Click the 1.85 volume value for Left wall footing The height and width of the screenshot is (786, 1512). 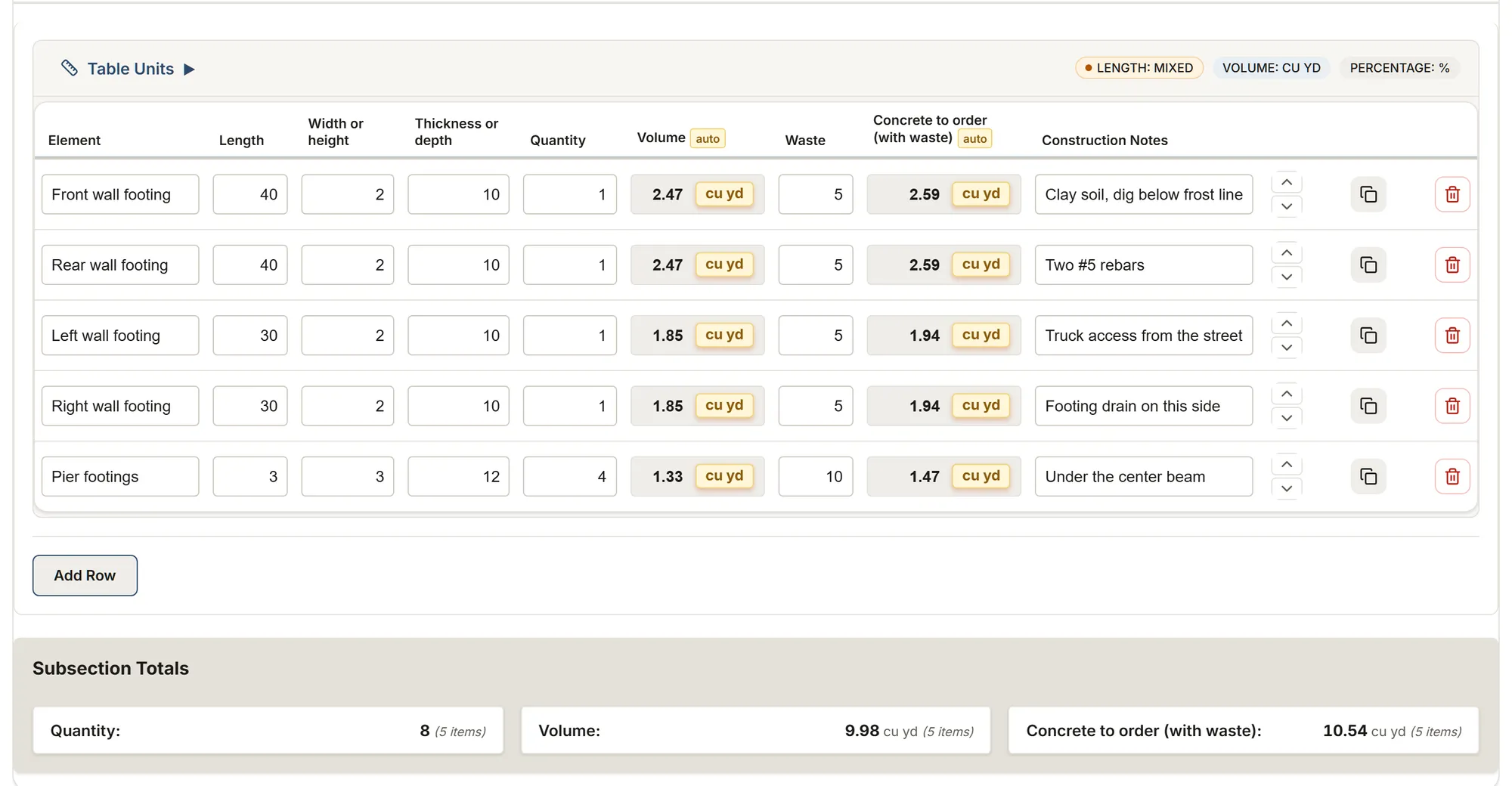pos(668,335)
